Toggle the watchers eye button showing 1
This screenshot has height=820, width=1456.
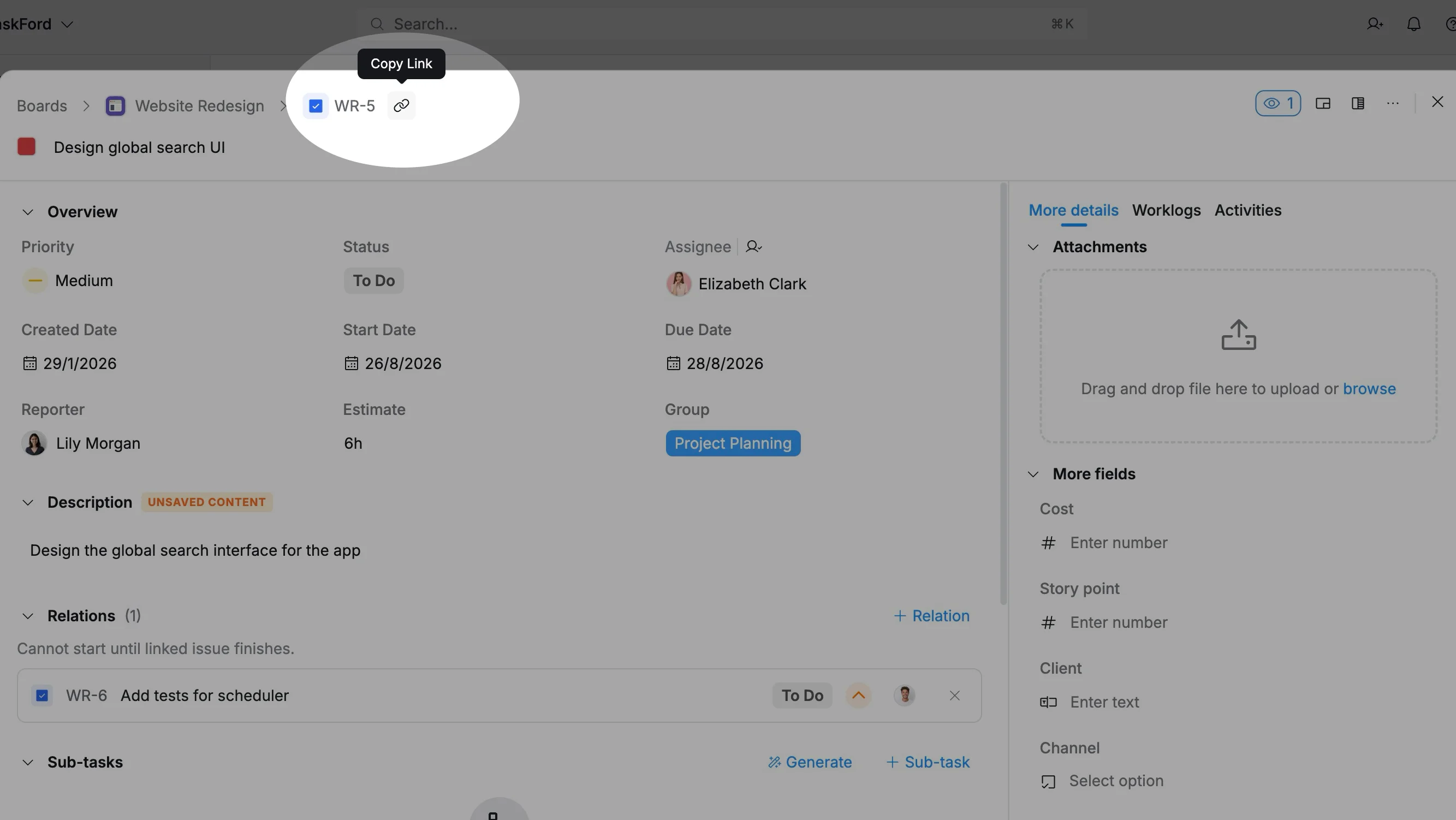coord(1278,103)
